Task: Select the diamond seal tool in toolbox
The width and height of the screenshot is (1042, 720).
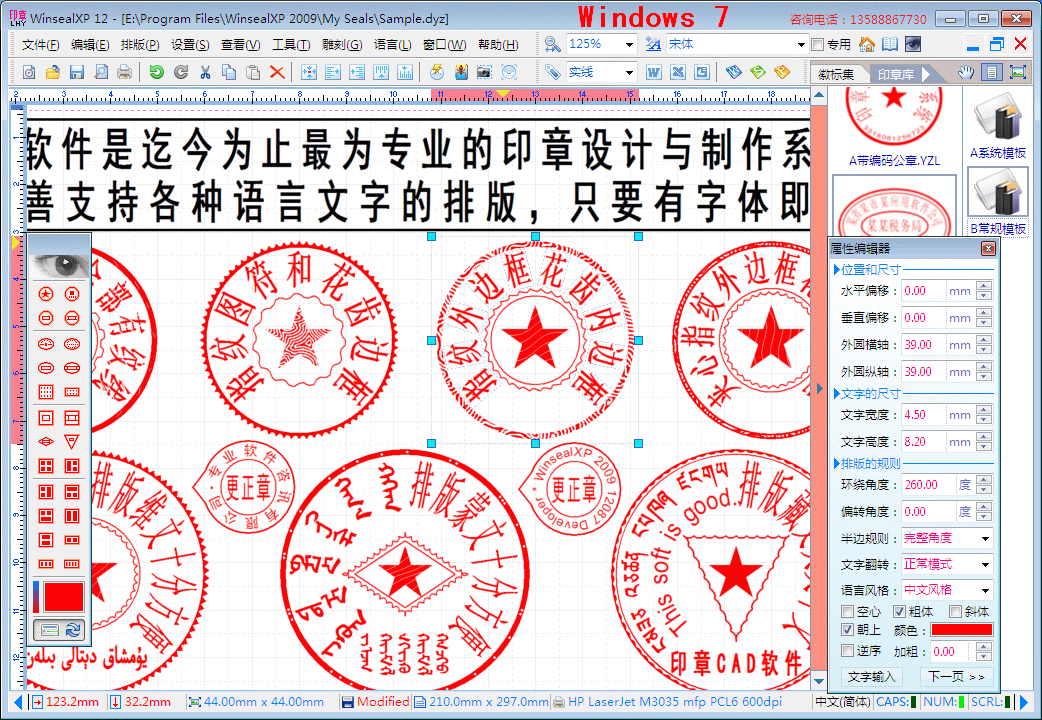Action: click(46, 441)
